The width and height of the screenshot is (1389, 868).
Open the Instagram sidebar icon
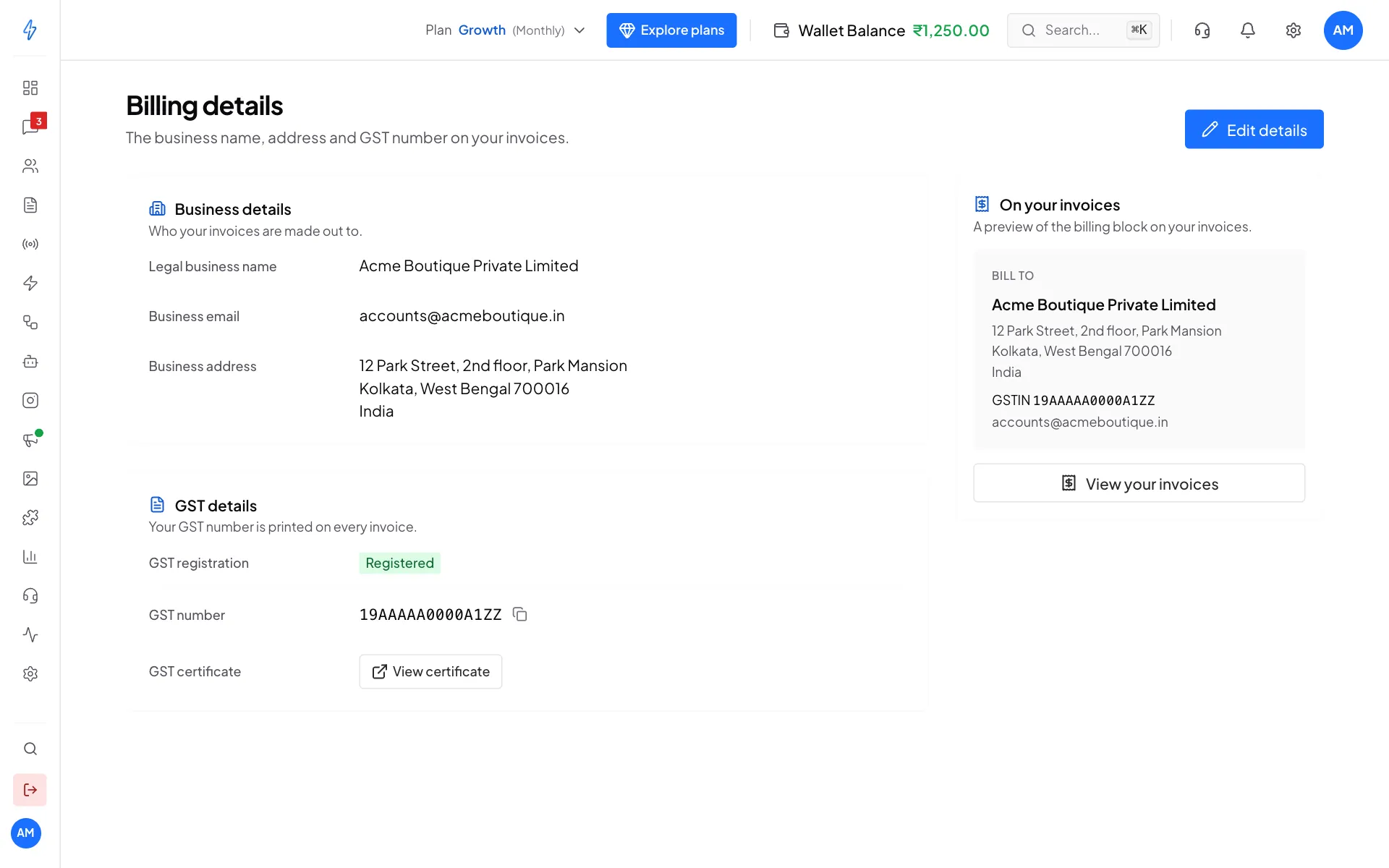click(30, 400)
